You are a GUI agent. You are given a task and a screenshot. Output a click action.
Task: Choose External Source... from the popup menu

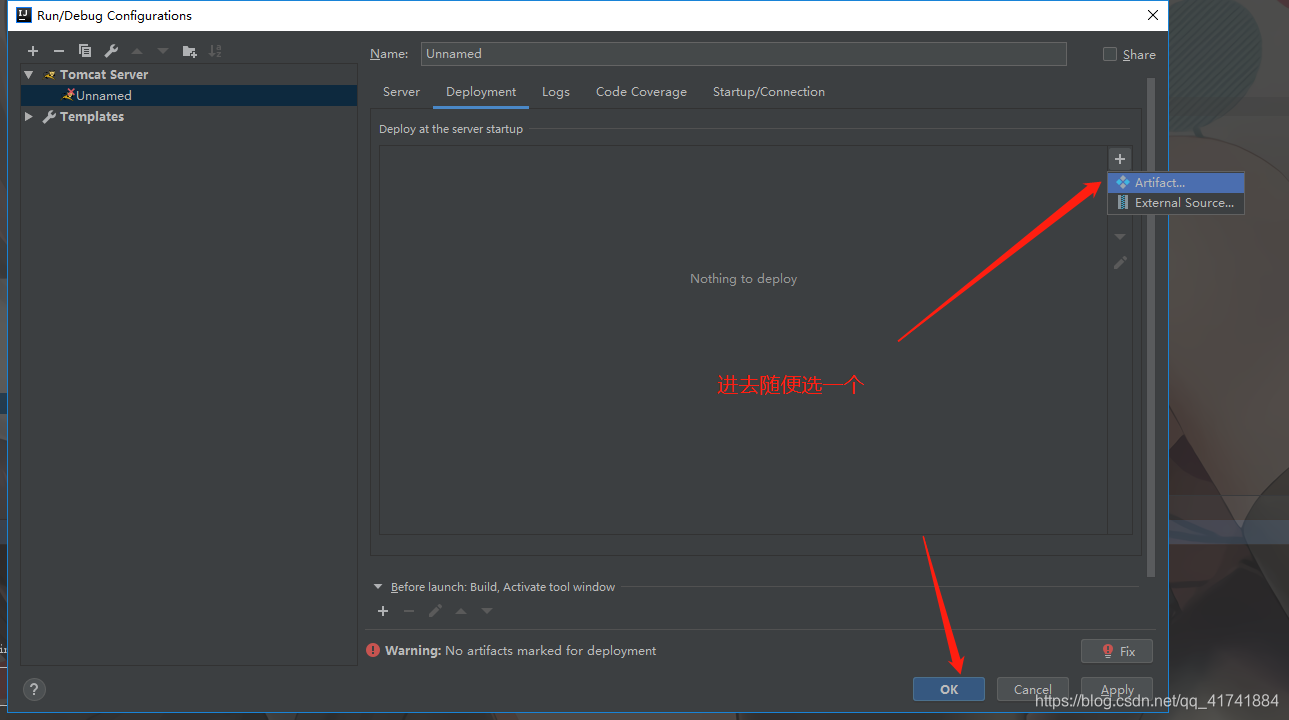[x=1176, y=203]
